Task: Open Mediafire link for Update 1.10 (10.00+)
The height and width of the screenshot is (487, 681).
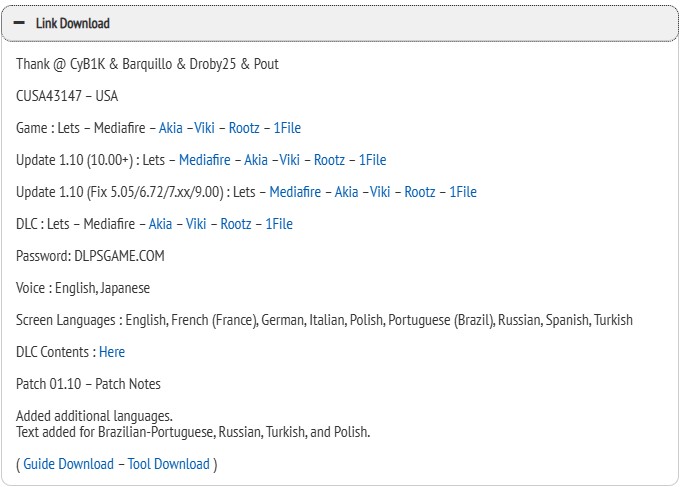Action: [204, 160]
